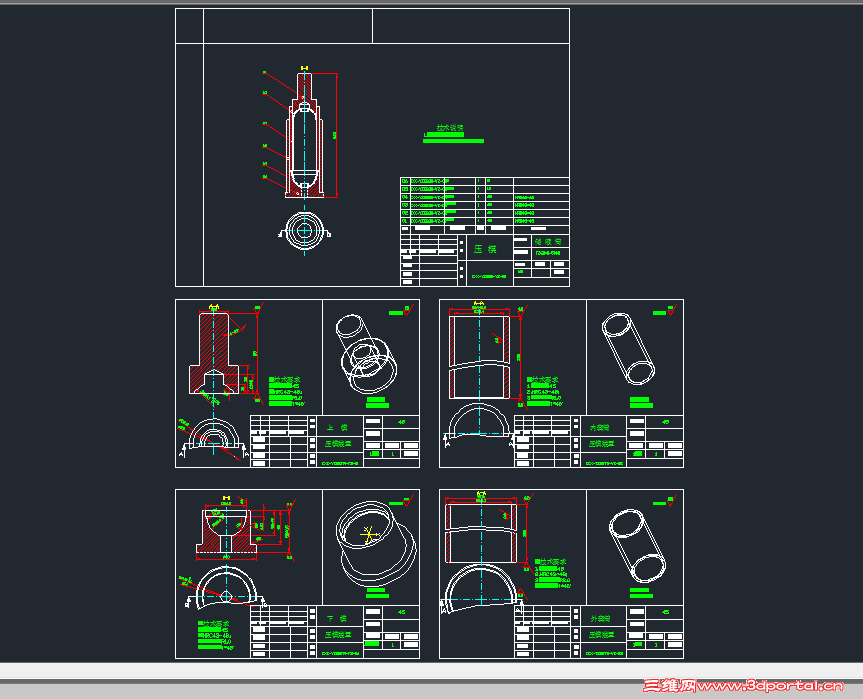
Task: Click the flanged-cup wireframe in the 下模 sheet
Action: click(376, 543)
